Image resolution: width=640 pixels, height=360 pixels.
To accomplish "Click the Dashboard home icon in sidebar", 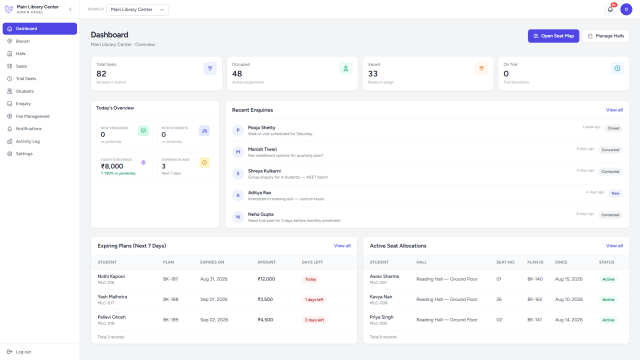I will 10,29.
